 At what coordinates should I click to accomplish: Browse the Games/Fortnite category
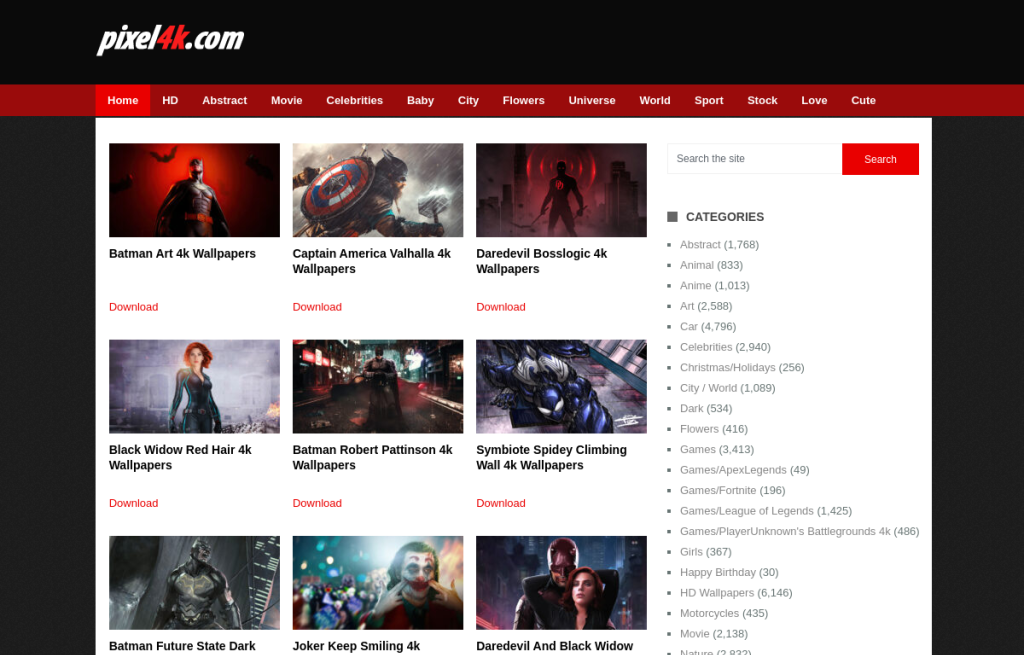pos(717,490)
